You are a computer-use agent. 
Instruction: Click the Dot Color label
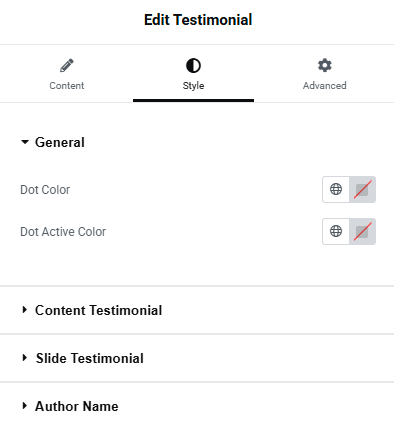click(45, 190)
